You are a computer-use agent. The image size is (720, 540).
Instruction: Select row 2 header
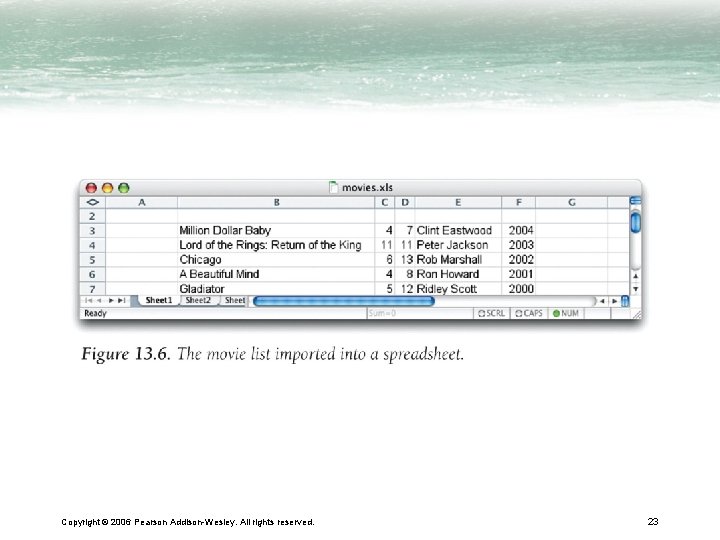[92, 216]
